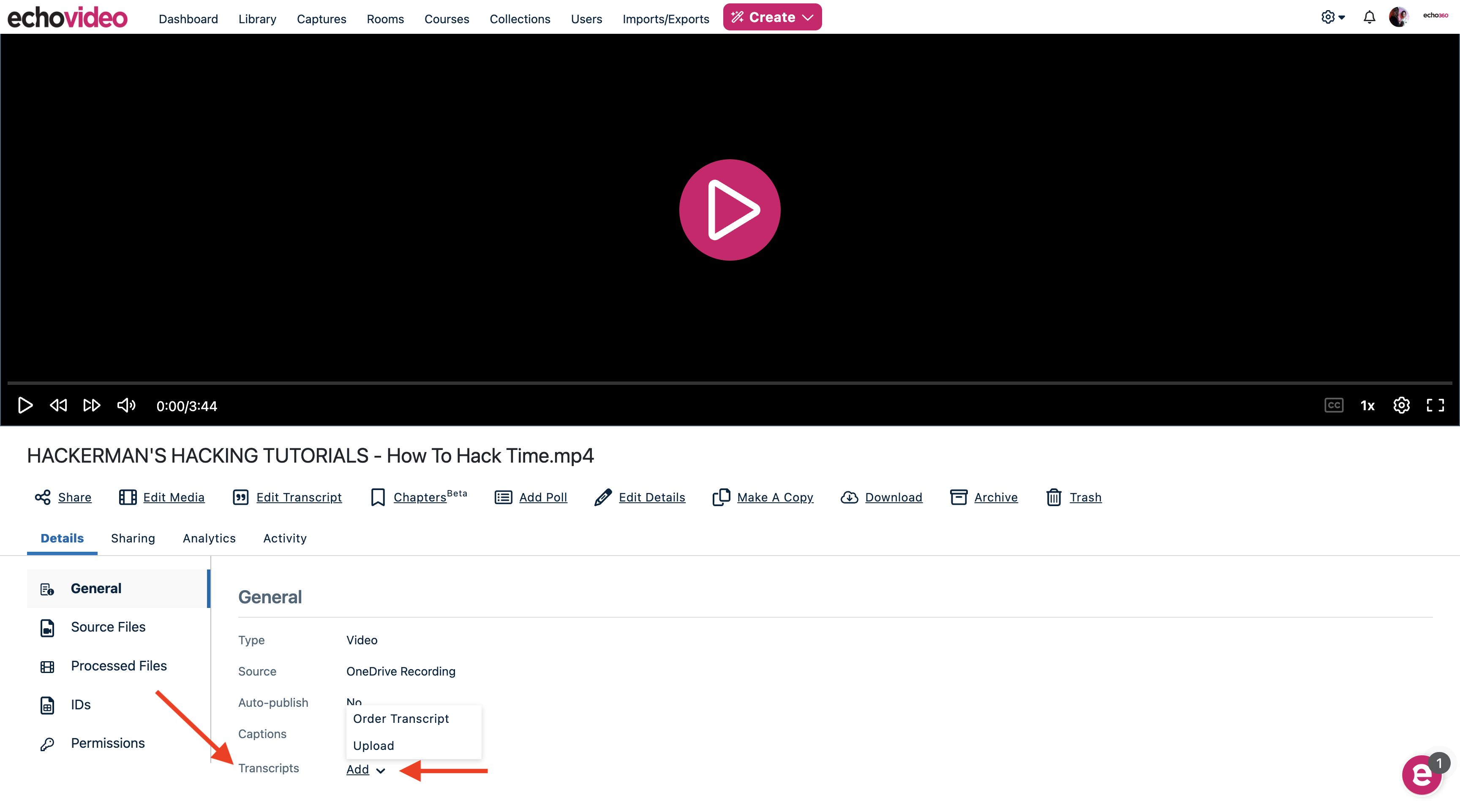The width and height of the screenshot is (1460, 812).
Task: Mute the video volume
Action: click(126, 405)
